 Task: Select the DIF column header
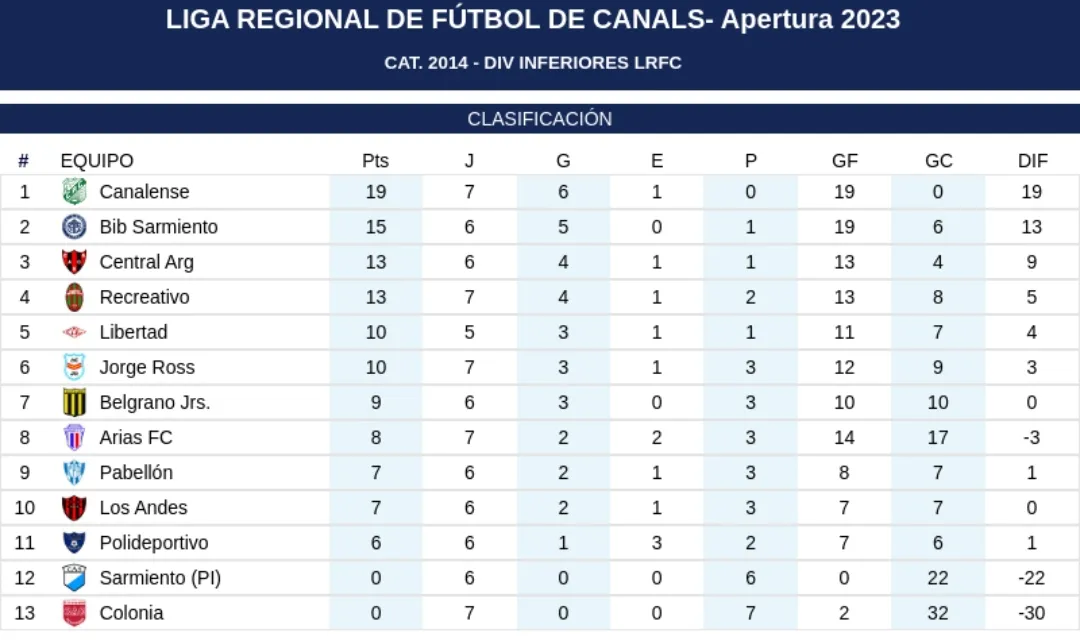[x=1032, y=161]
